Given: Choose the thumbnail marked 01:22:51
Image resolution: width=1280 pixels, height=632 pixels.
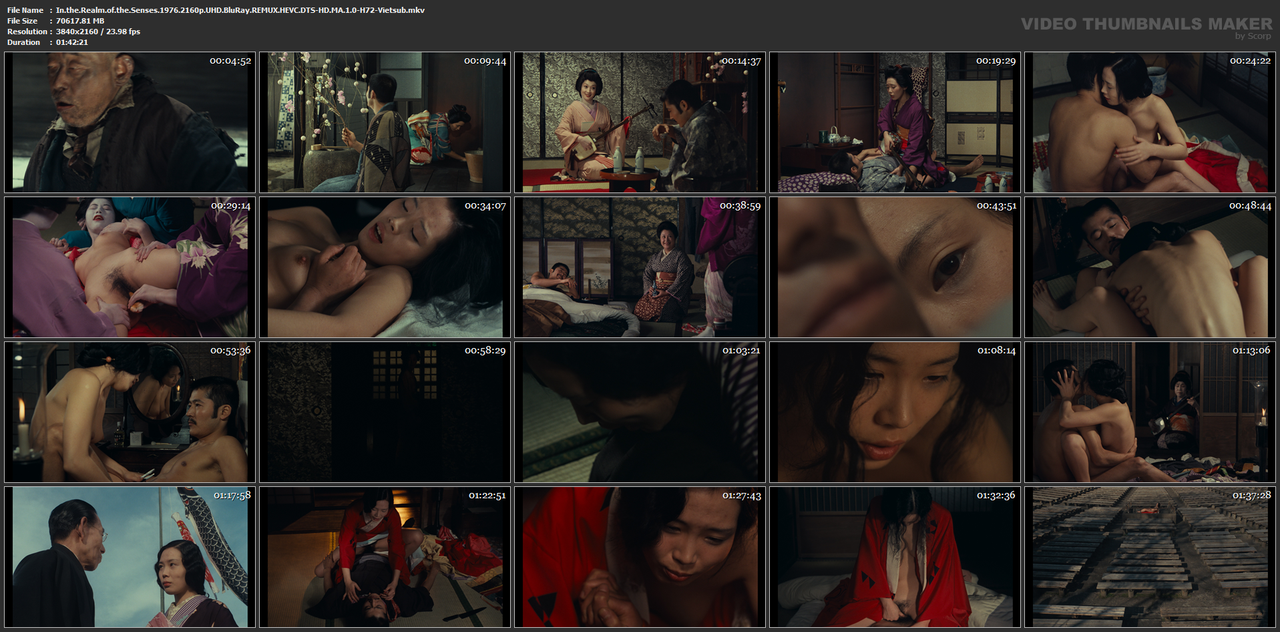Looking at the screenshot, I should click(x=384, y=557).
